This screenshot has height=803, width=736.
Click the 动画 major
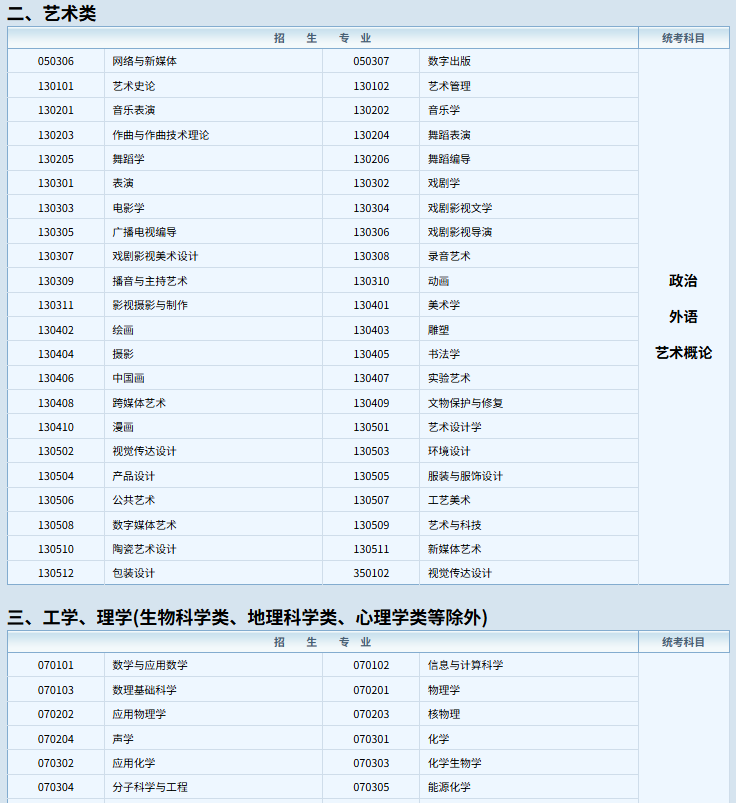tap(438, 282)
